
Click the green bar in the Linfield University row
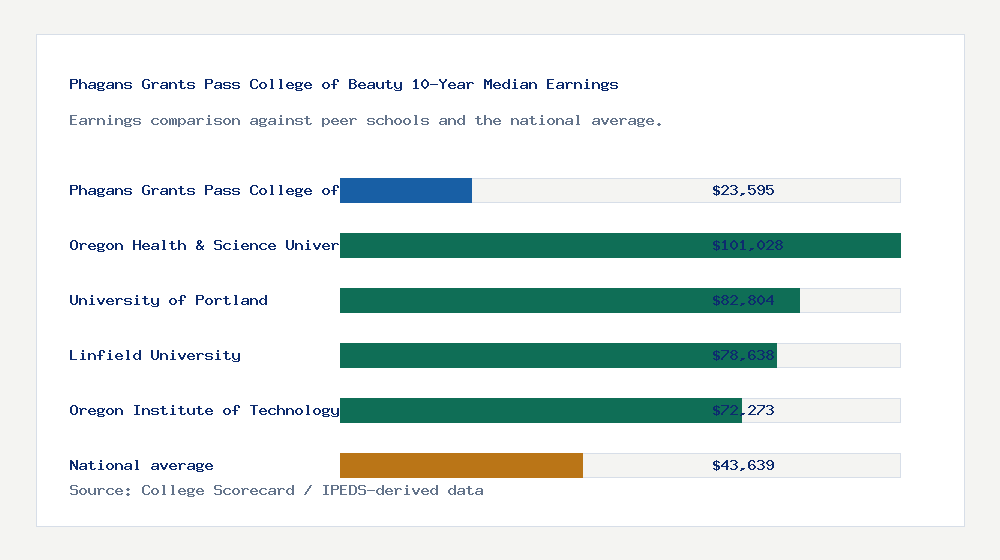(558, 355)
